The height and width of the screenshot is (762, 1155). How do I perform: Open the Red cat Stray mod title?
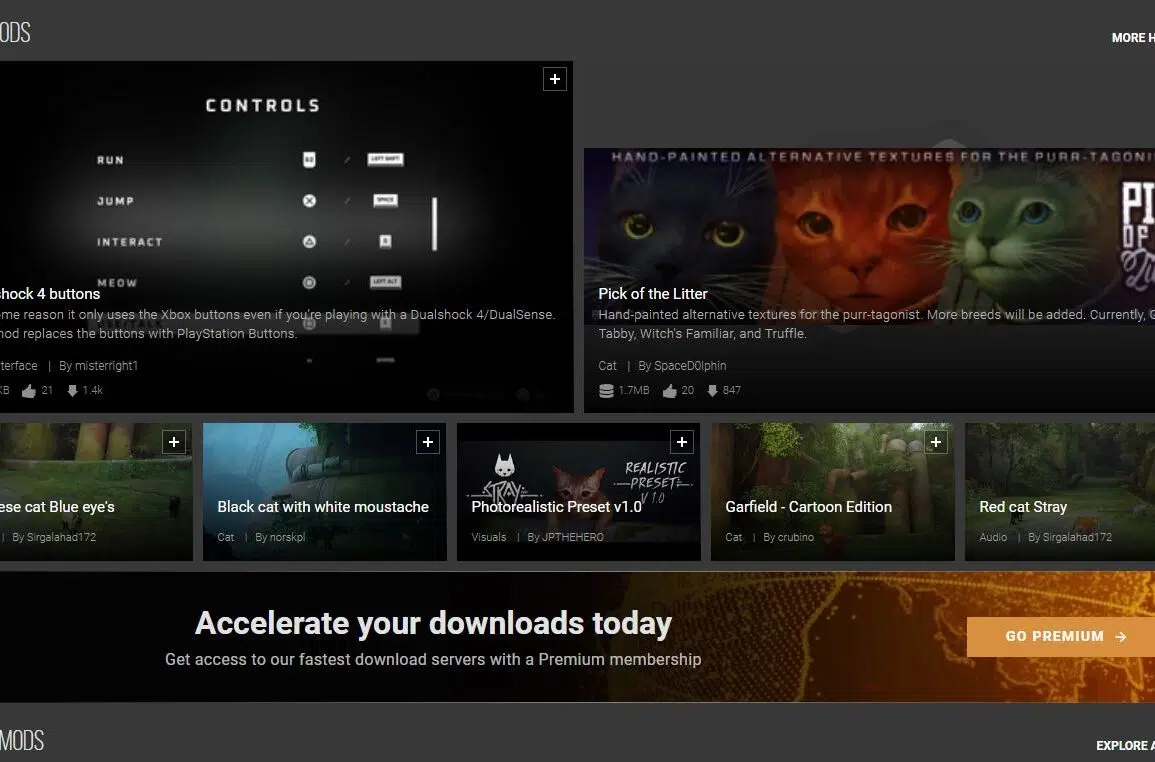(x=1023, y=507)
